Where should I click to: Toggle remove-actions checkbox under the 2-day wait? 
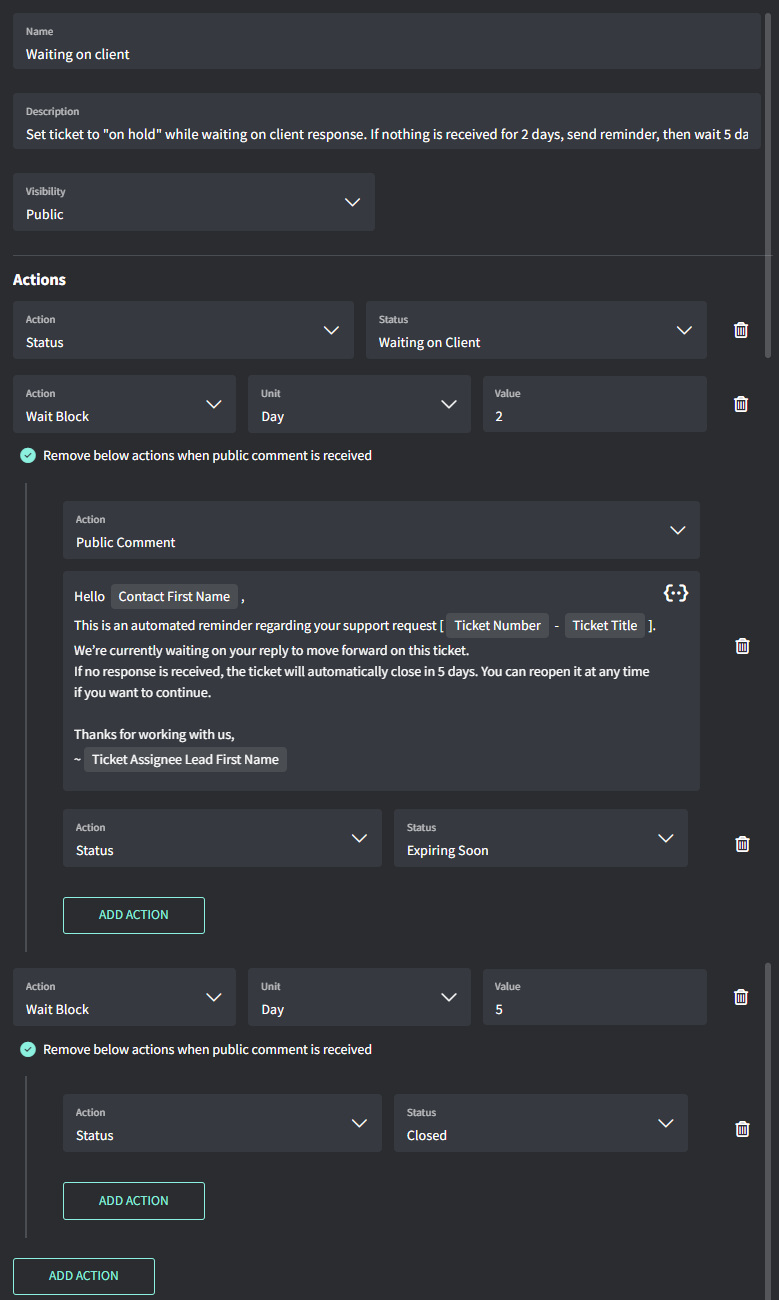(28, 456)
